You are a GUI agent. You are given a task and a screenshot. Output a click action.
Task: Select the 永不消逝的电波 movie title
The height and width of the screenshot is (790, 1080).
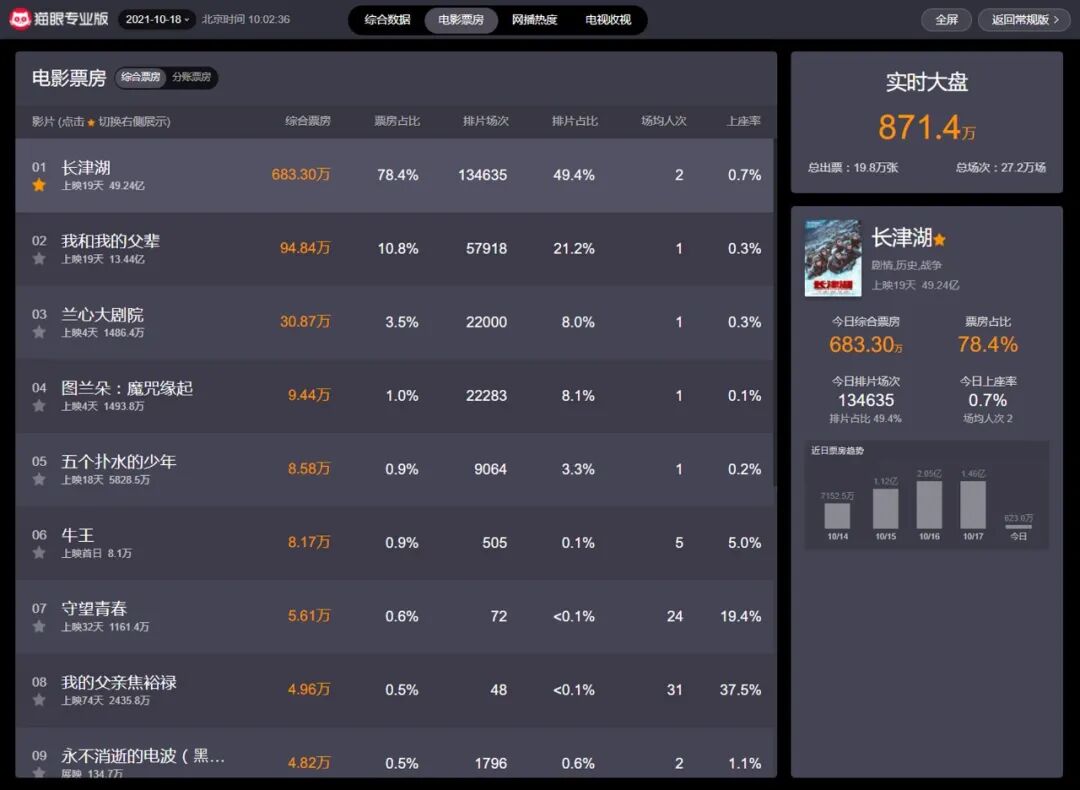click(x=143, y=756)
